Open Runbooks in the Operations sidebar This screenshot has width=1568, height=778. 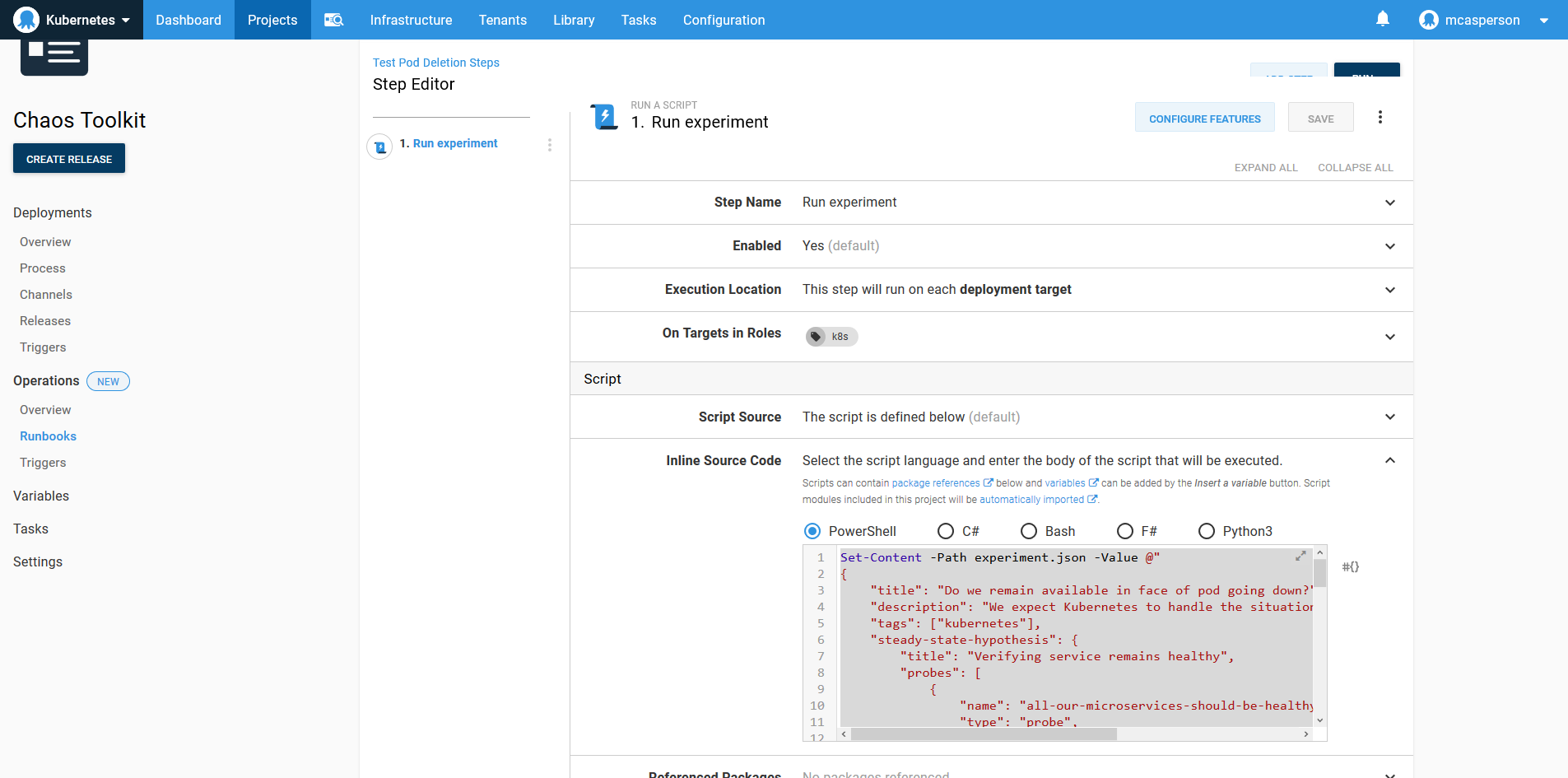[x=48, y=436]
